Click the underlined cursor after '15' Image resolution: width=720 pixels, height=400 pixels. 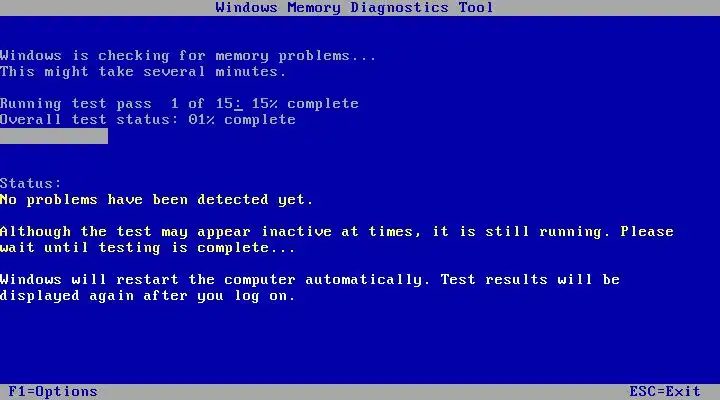coord(238,106)
